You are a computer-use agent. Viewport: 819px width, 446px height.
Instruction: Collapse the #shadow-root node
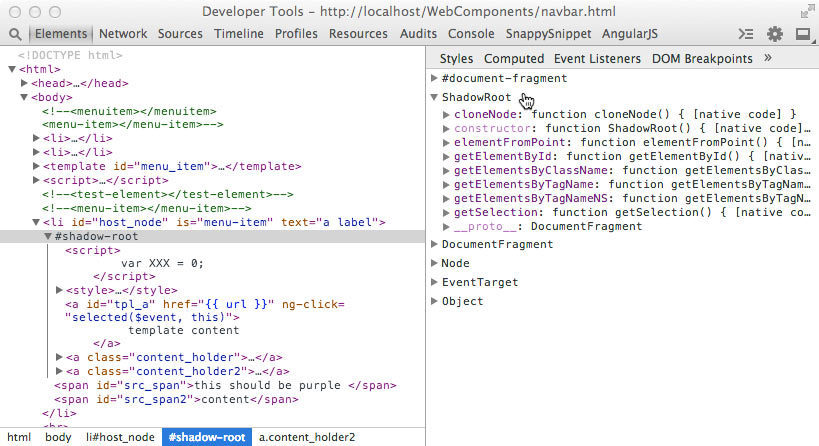point(47,237)
